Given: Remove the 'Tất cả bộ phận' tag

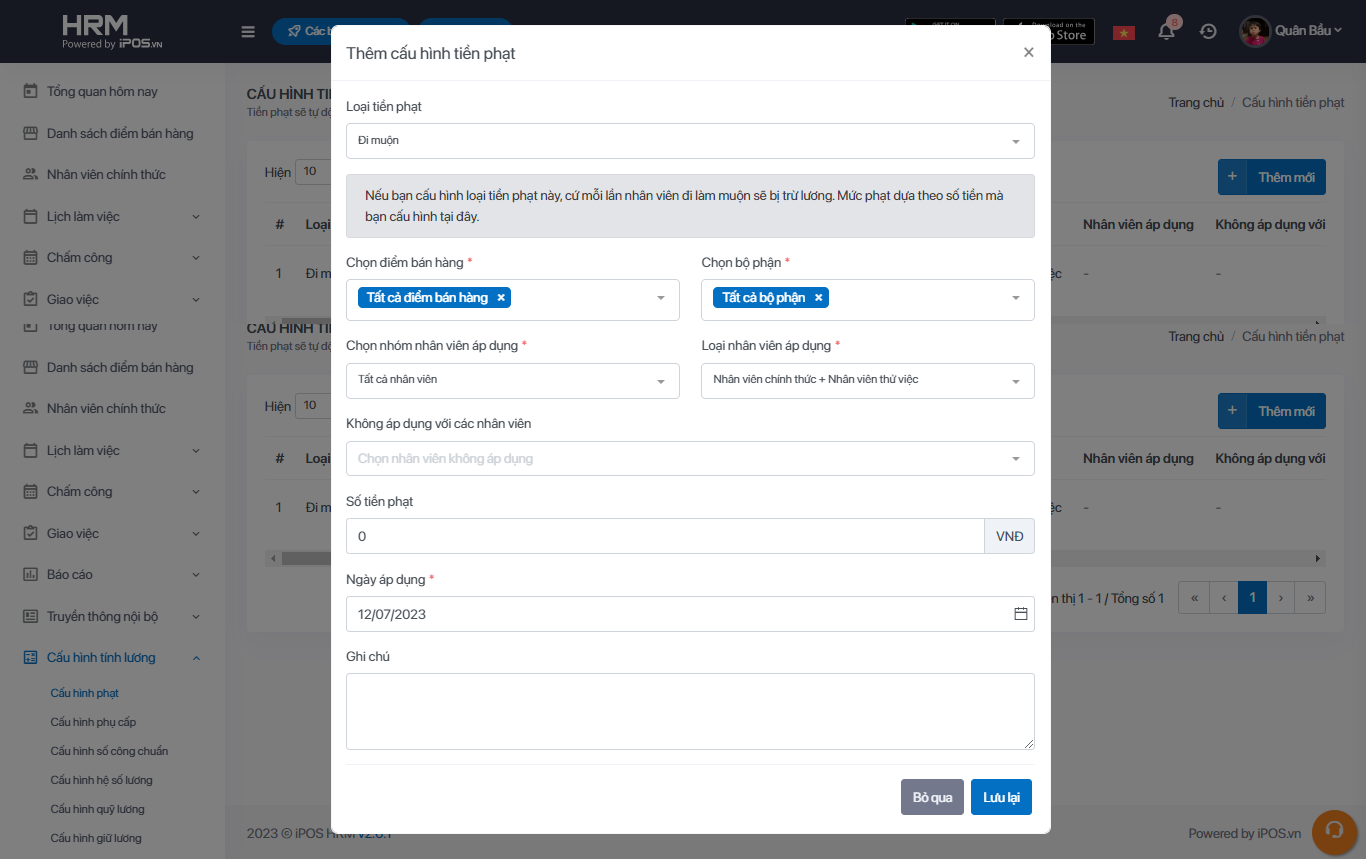Looking at the screenshot, I should click(818, 298).
